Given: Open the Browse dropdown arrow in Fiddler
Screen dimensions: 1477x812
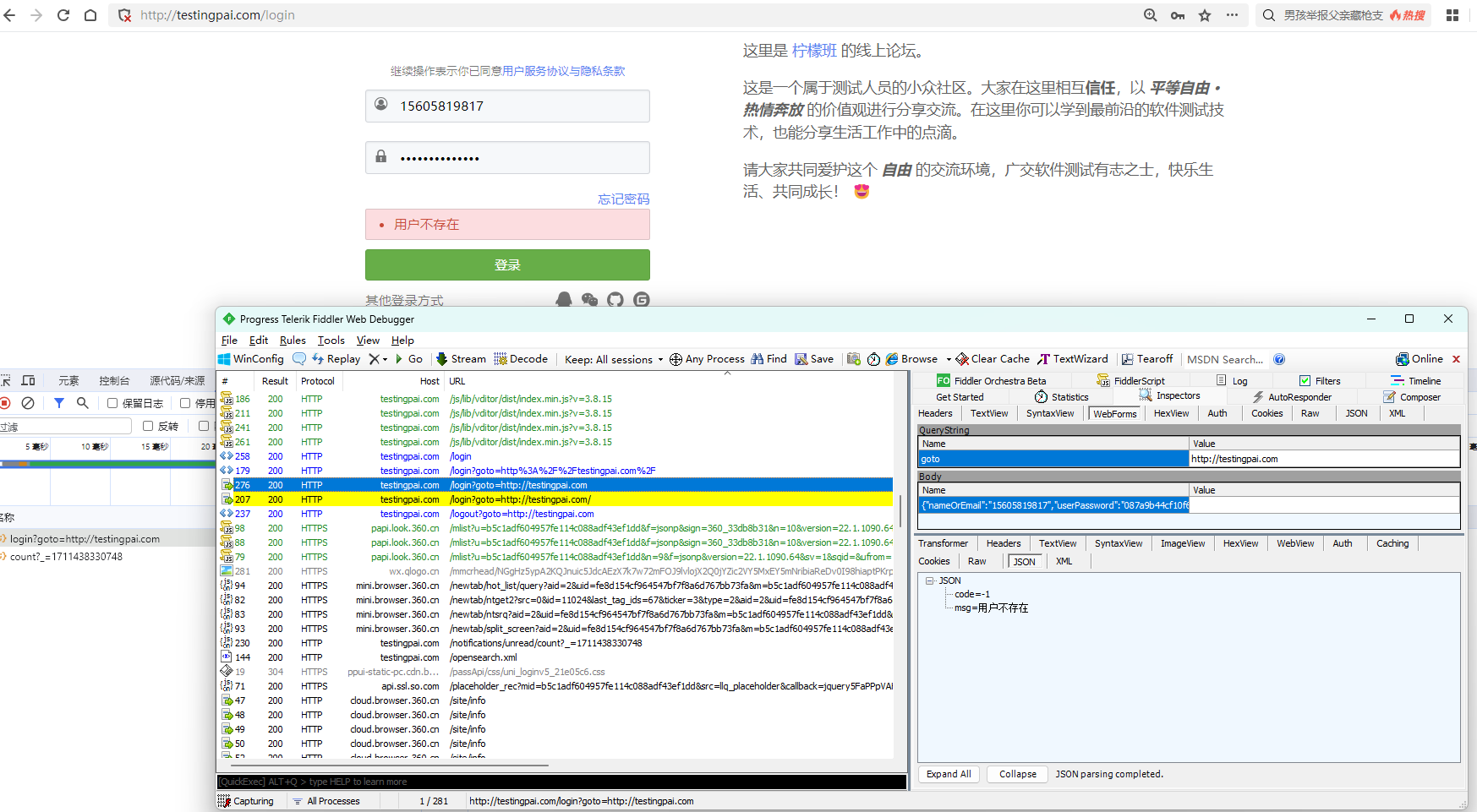Looking at the screenshot, I should pos(949,359).
